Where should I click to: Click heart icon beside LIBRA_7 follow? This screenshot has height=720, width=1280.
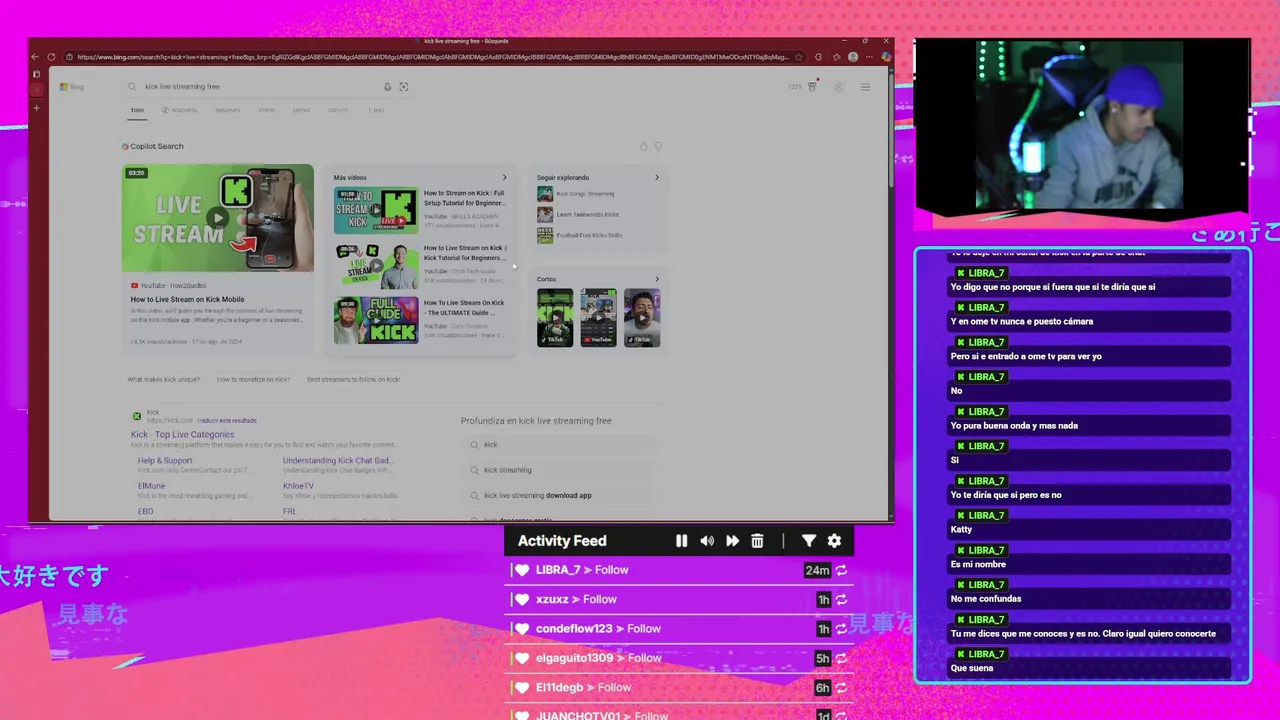pyautogui.click(x=521, y=570)
